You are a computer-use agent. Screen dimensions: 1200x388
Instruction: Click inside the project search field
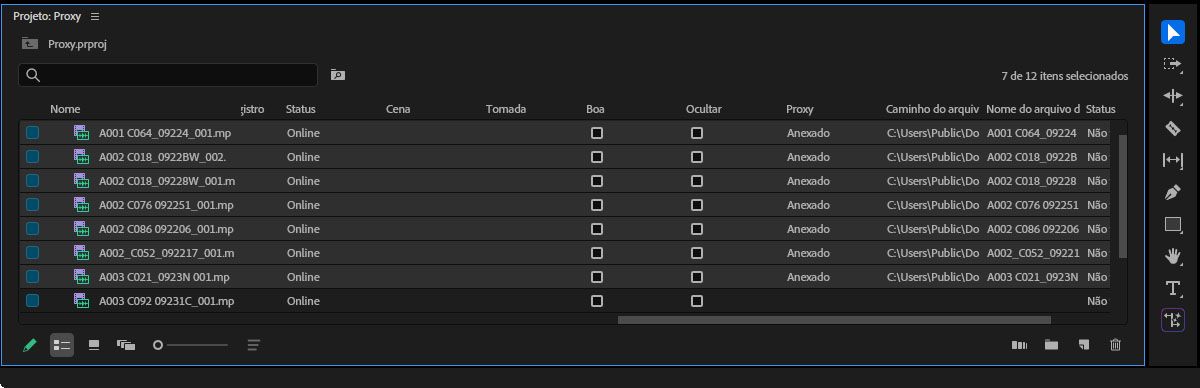[x=168, y=75]
